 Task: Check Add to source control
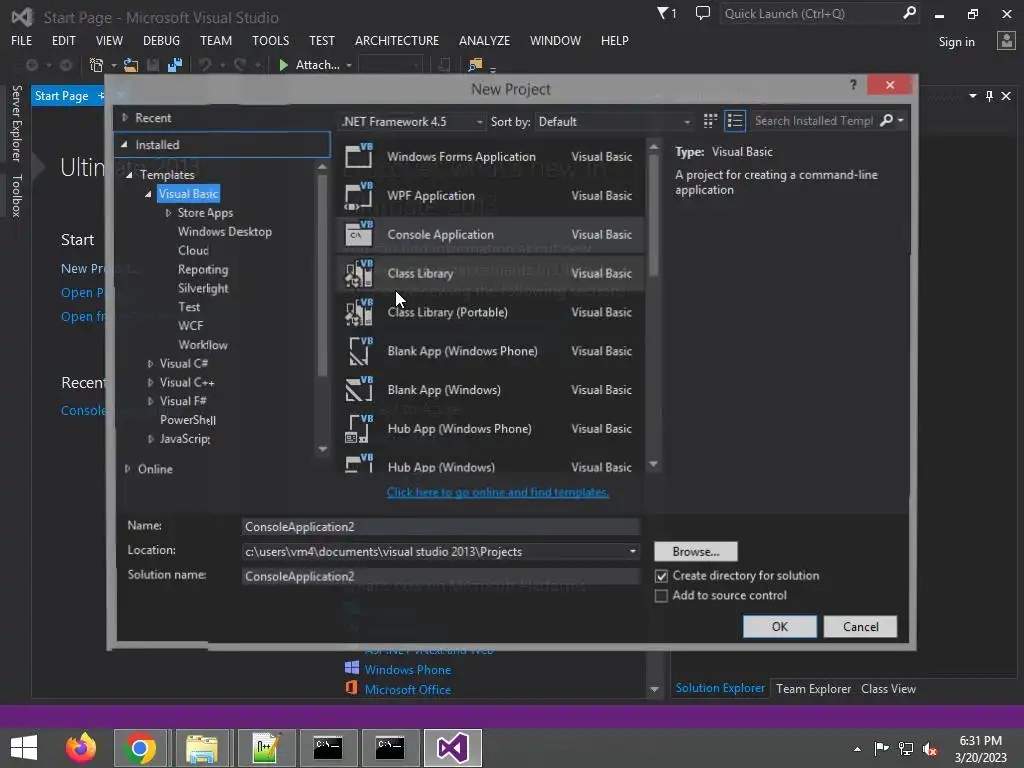661,596
